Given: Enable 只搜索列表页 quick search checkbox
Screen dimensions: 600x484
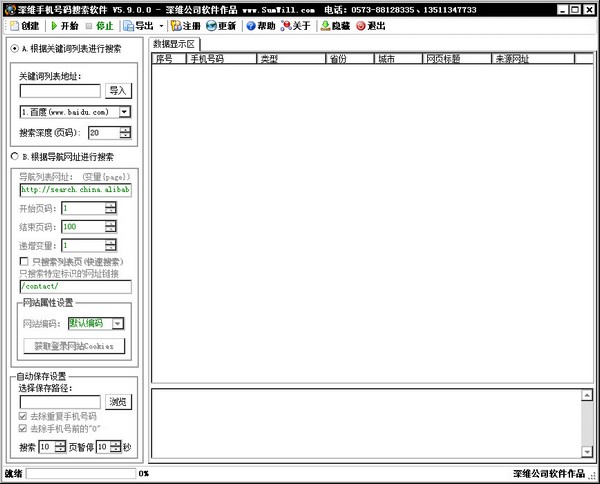Looking at the screenshot, I should coord(24,261).
